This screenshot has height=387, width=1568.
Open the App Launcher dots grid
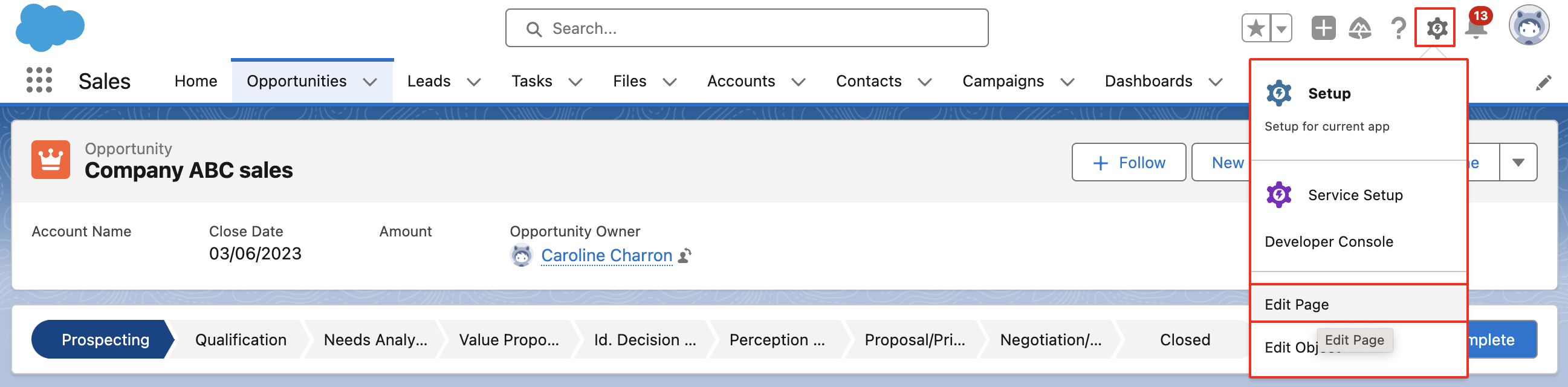39,80
